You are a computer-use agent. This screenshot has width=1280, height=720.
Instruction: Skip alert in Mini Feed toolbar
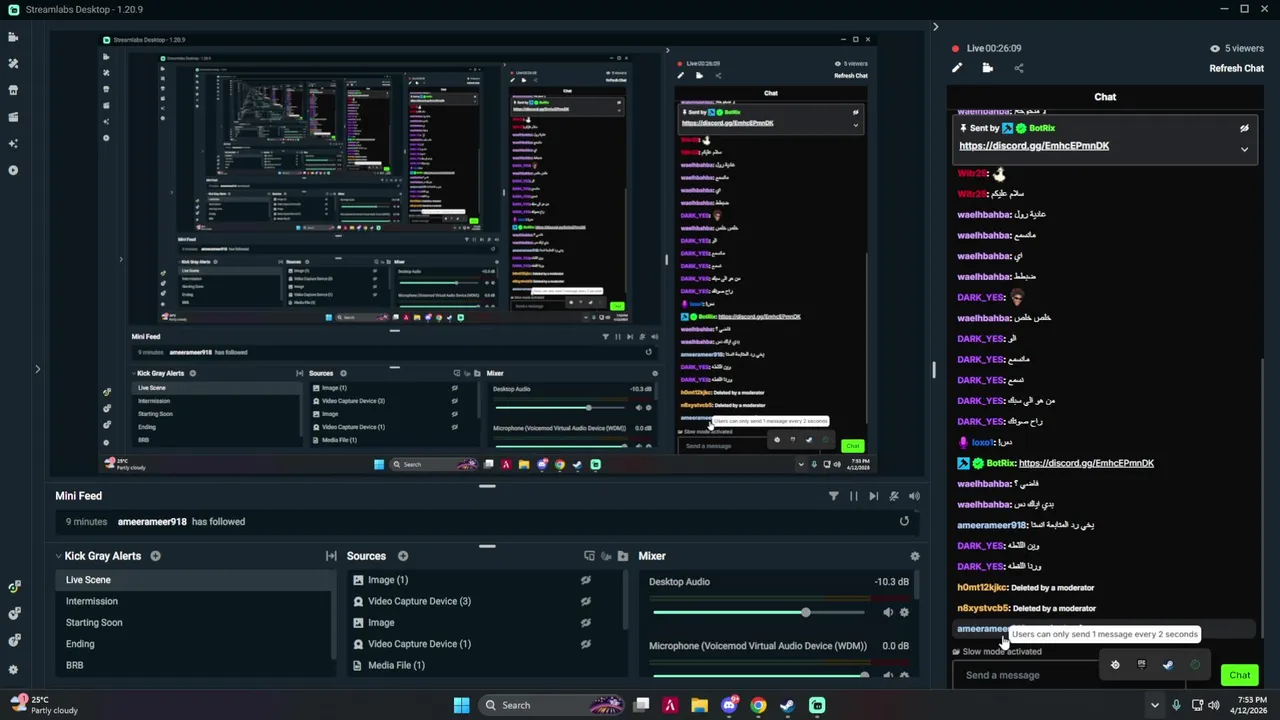(x=873, y=496)
